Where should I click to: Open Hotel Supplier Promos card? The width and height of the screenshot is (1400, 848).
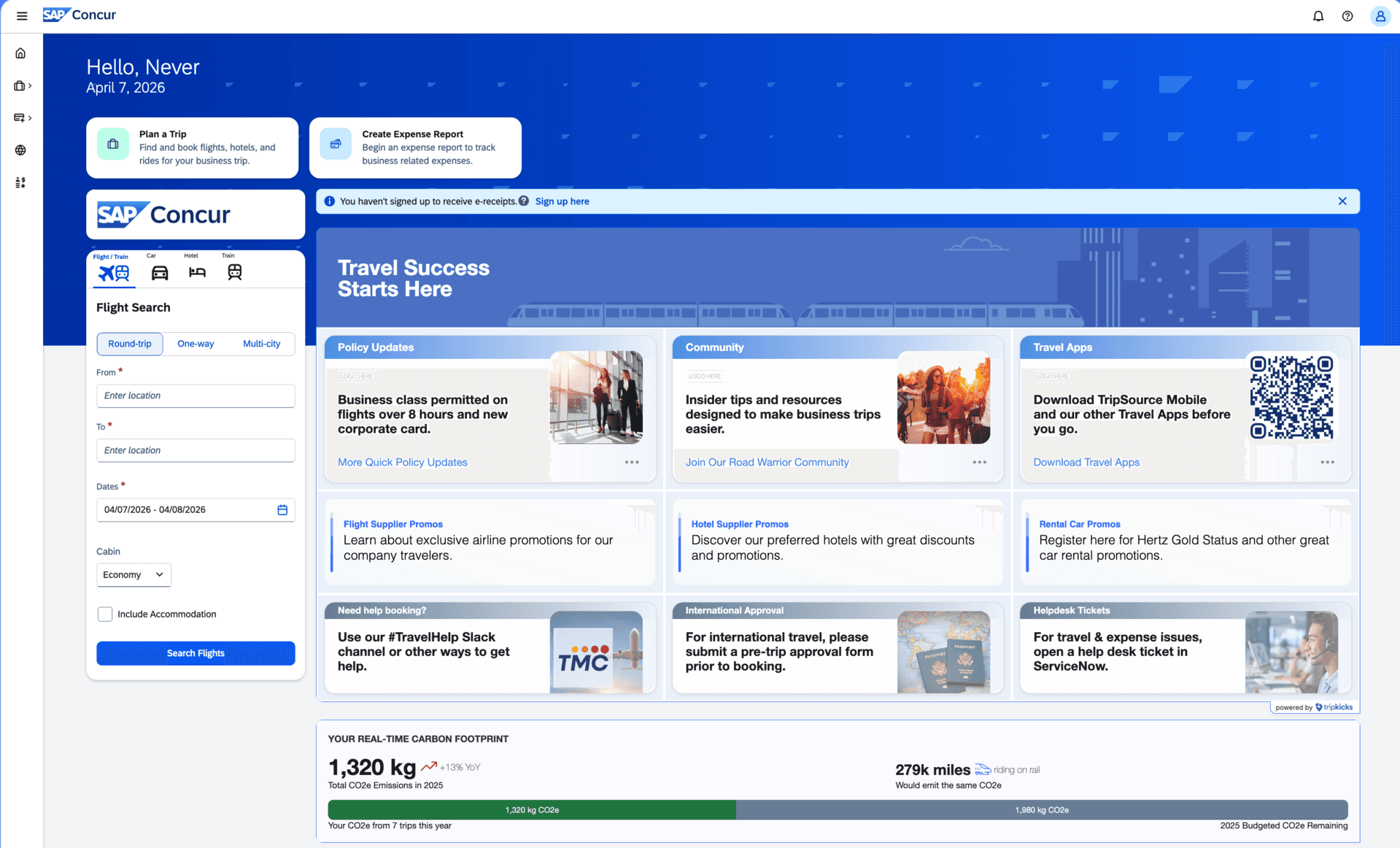pyautogui.click(x=838, y=541)
